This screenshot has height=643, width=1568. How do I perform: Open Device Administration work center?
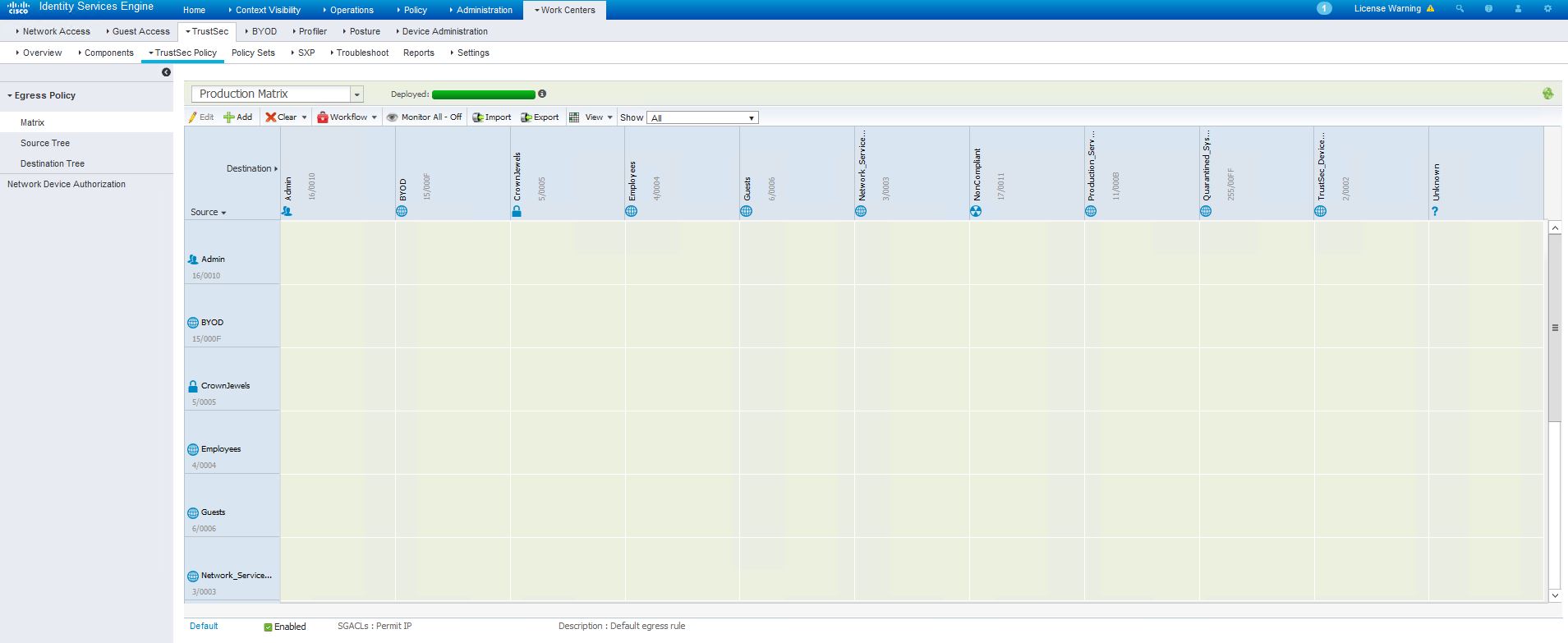pyautogui.click(x=442, y=31)
